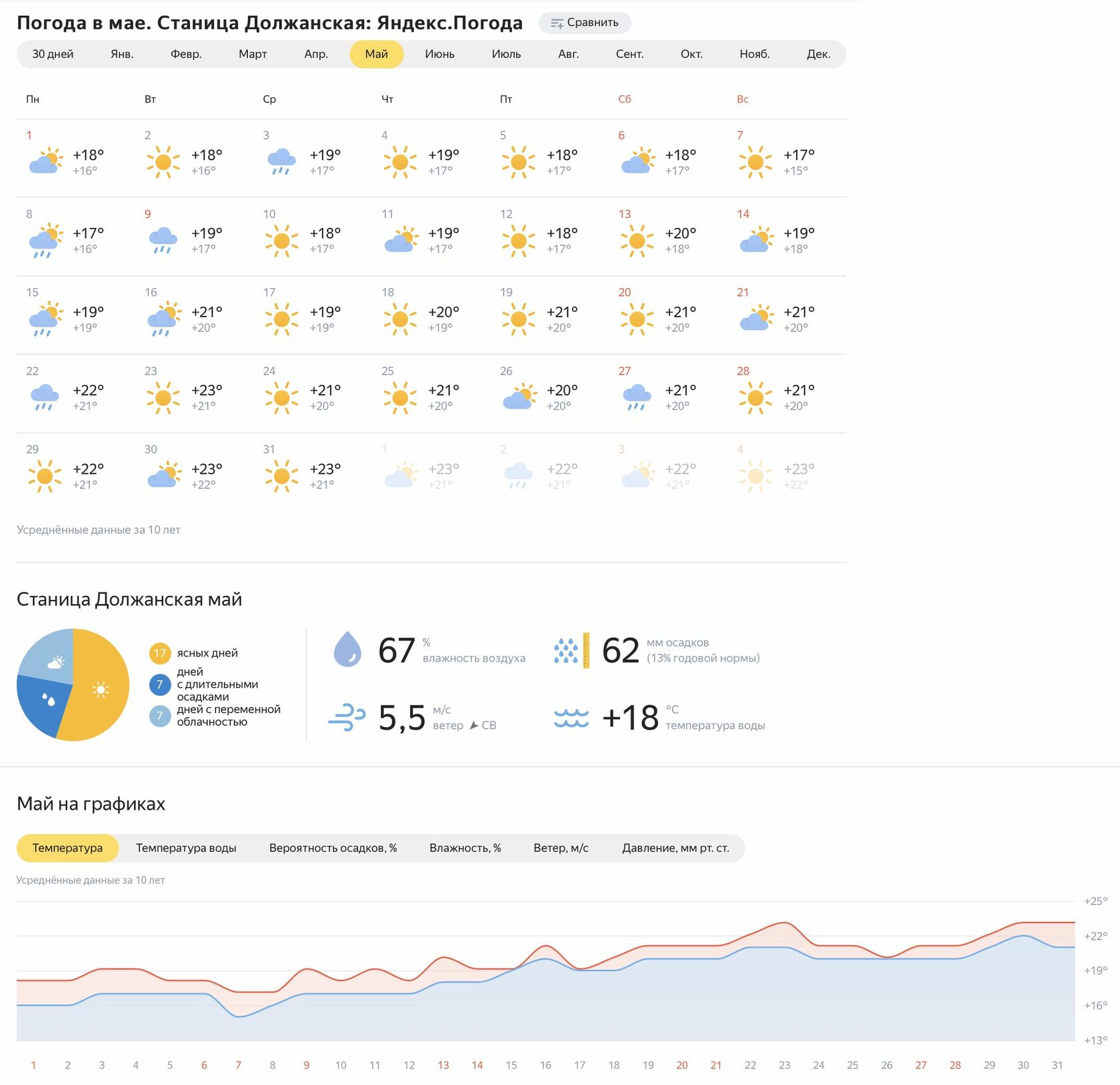Switch to the Июнь month tab

tap(439, 54)
